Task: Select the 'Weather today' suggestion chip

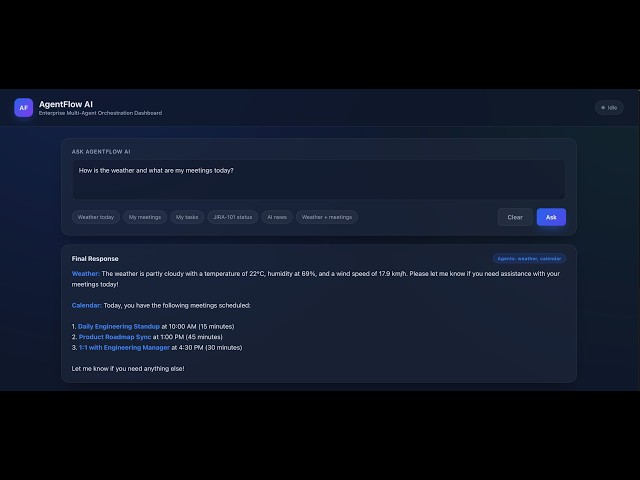Action: coord(96,217)
